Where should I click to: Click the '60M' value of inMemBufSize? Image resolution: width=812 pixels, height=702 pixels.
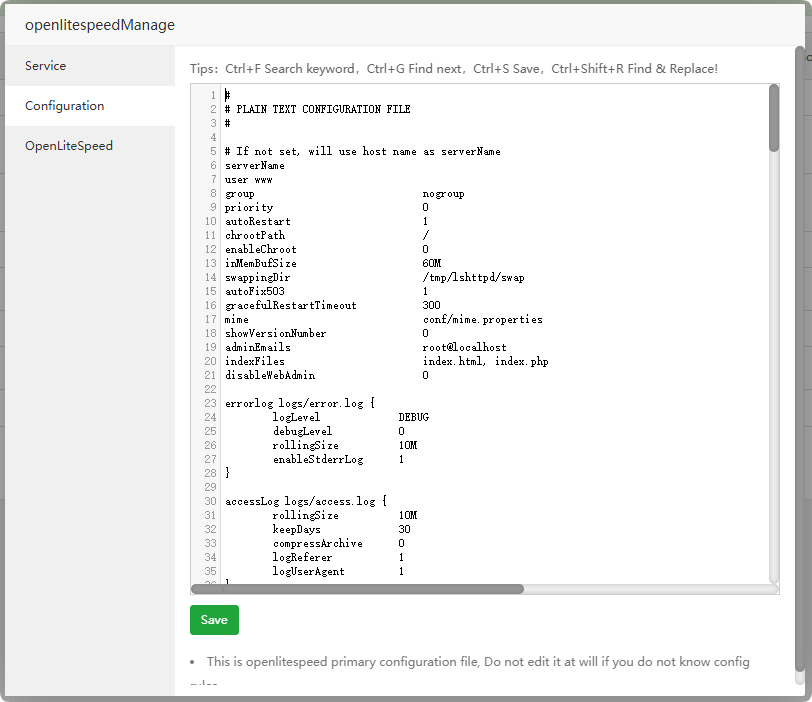click(431, 264)
